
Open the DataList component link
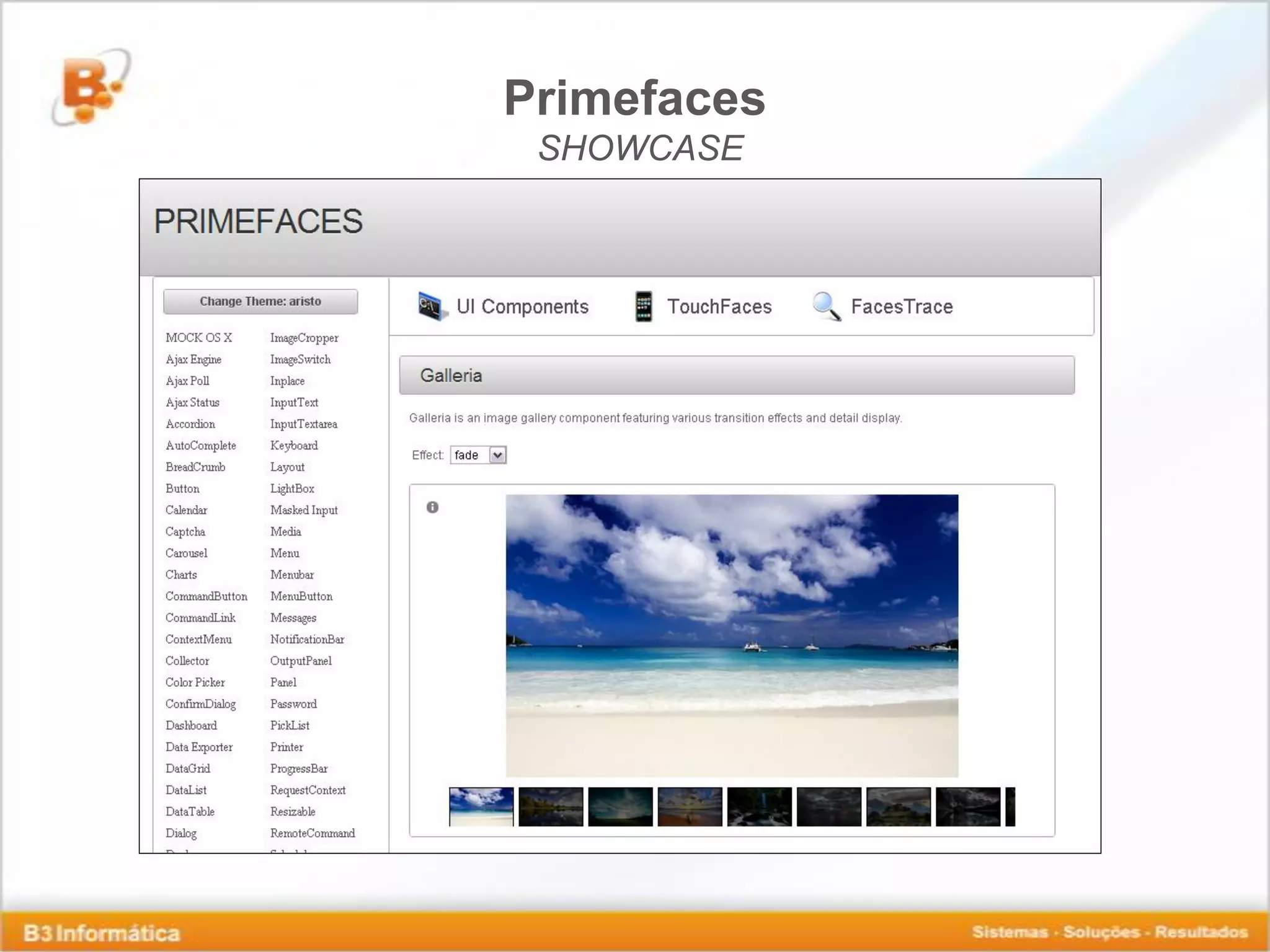tap(186, 790)
